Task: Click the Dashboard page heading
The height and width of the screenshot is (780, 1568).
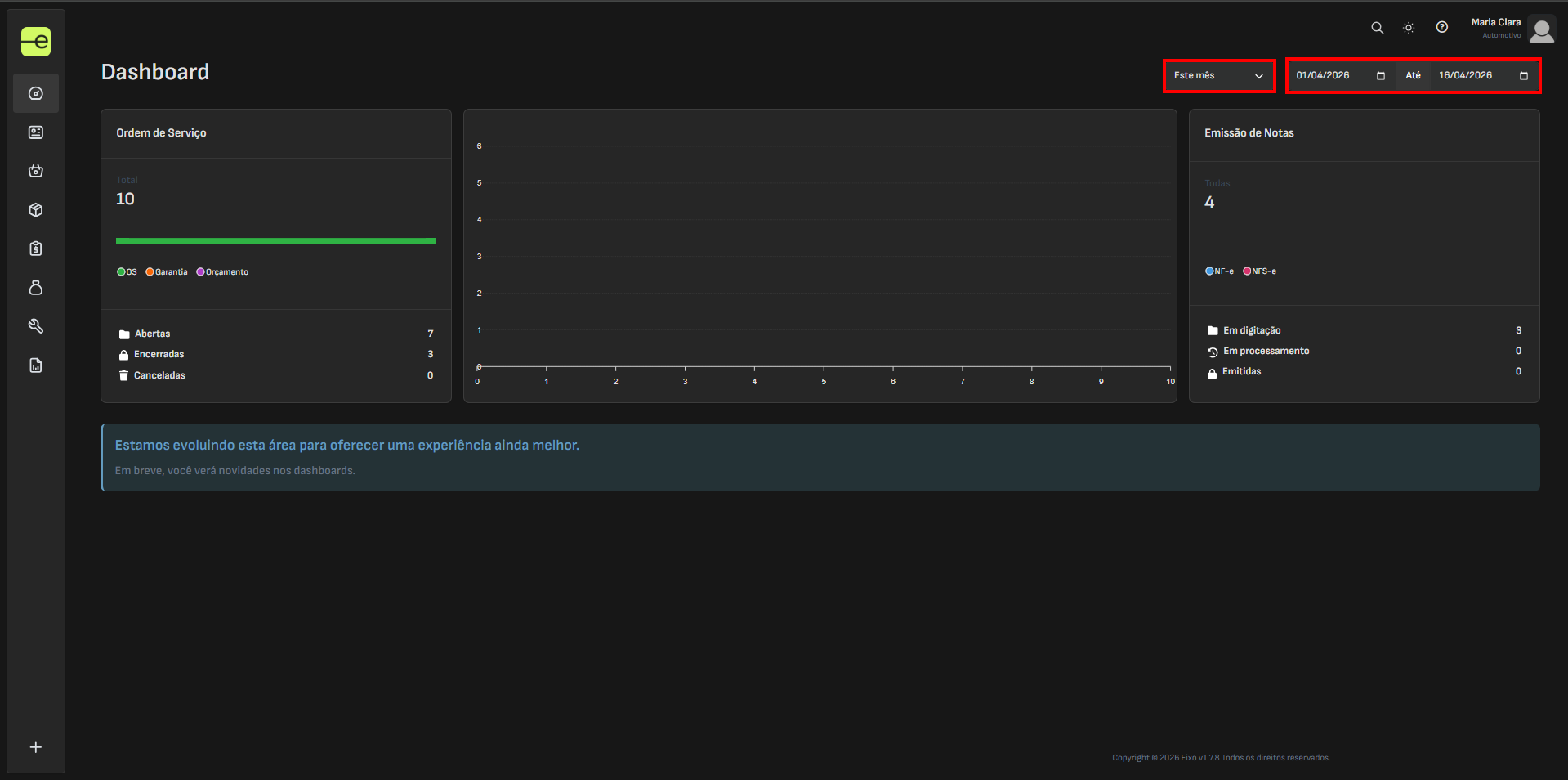Action: 155,72
